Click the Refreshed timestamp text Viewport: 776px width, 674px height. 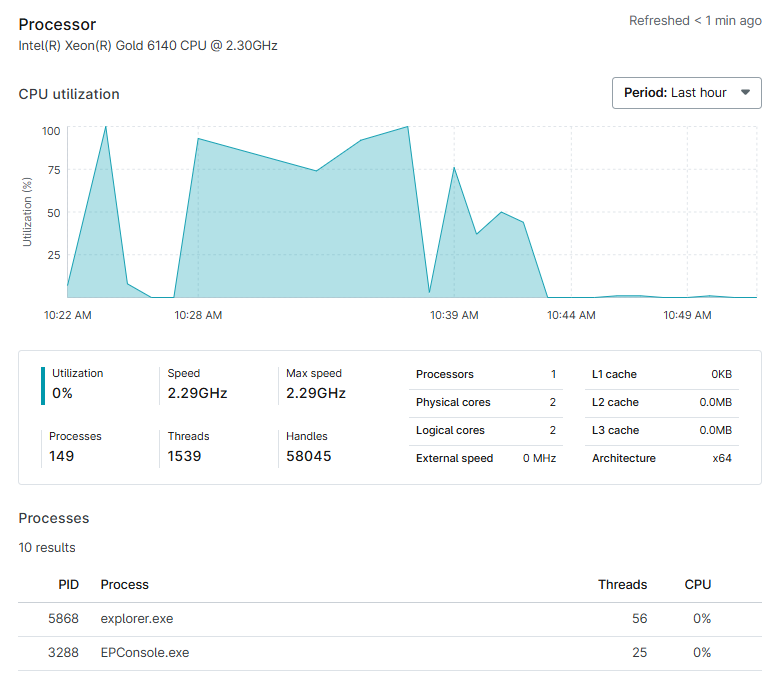695,21
